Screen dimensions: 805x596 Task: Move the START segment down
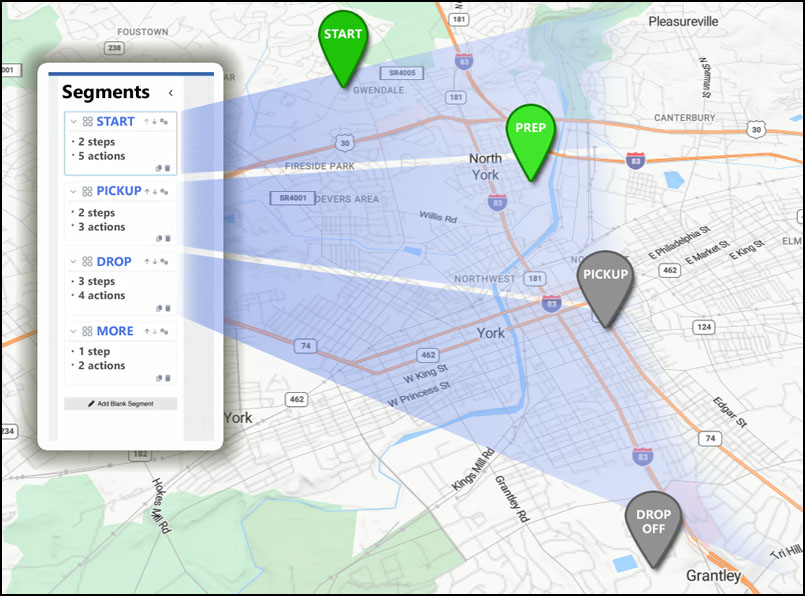(154, 122)
